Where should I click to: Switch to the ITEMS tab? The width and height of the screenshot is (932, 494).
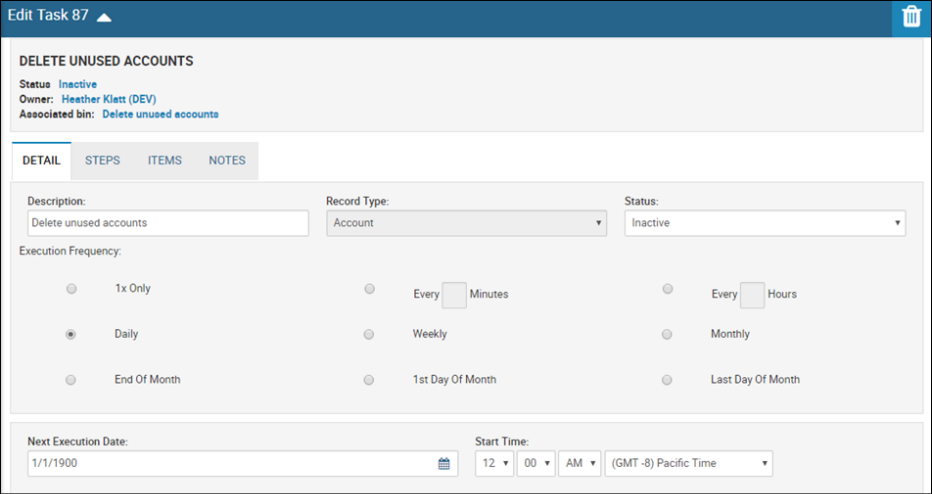165,161
